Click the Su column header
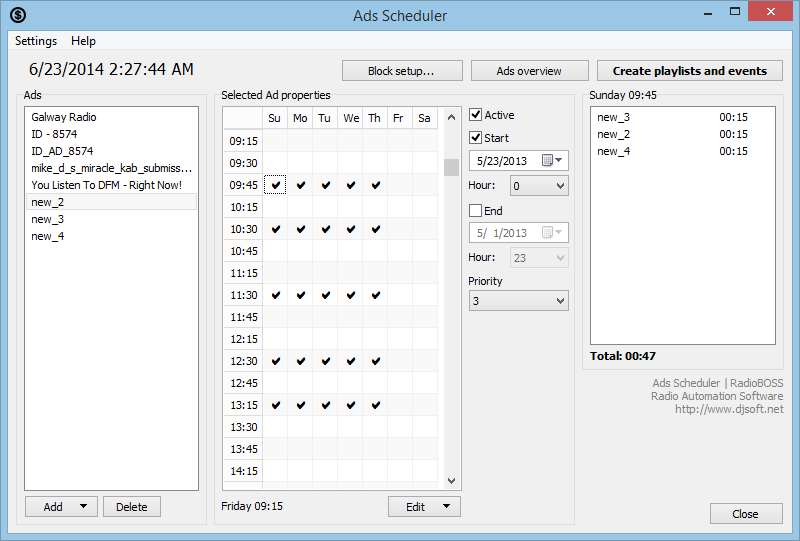The image size is (800, 541). (274, 118)
